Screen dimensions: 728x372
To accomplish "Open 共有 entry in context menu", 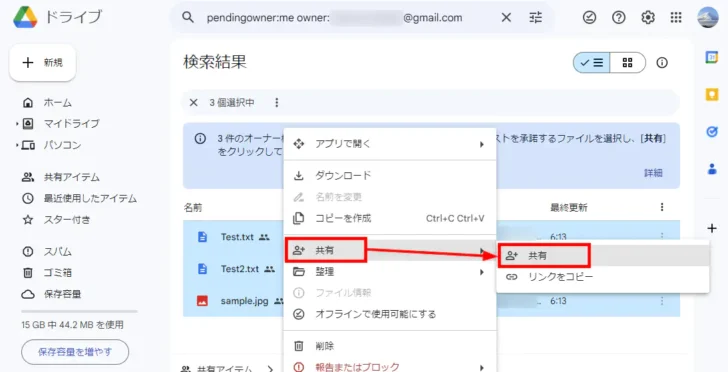I will click(x=390, y=250).
